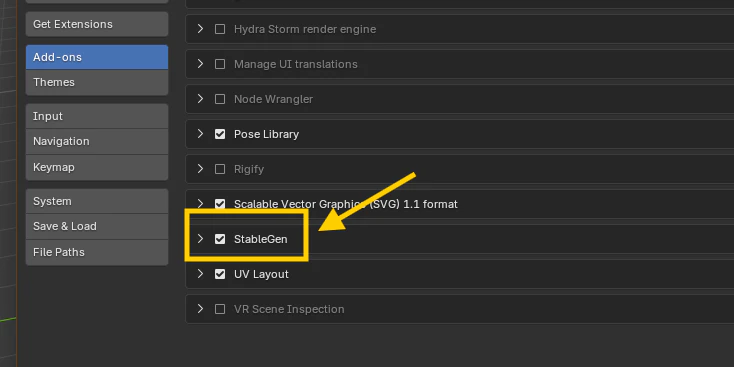Screen dimensions: 734x367
Task: Open the Get Extensions section
Action: [97, 24]
